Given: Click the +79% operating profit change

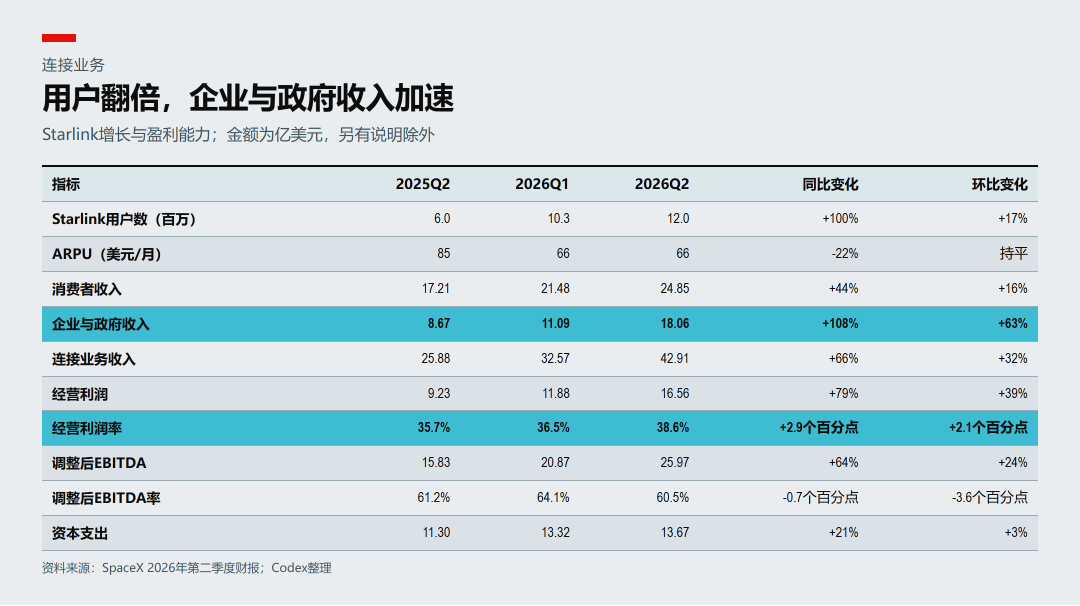Looking at the screenshot, I should pos(843,394).
